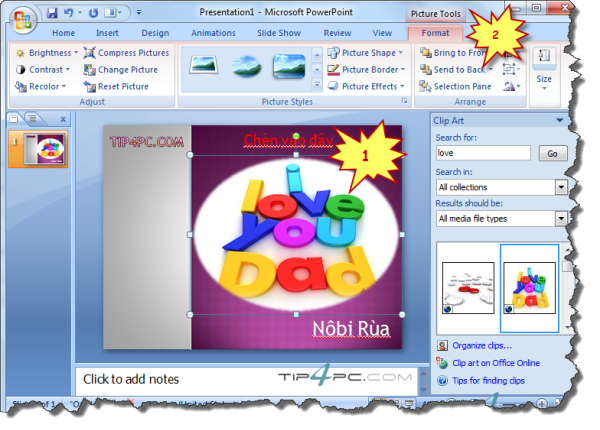Open Clip art on Office Online link
The height and width of the screenshot is (430, 600).
pos(496,363)
